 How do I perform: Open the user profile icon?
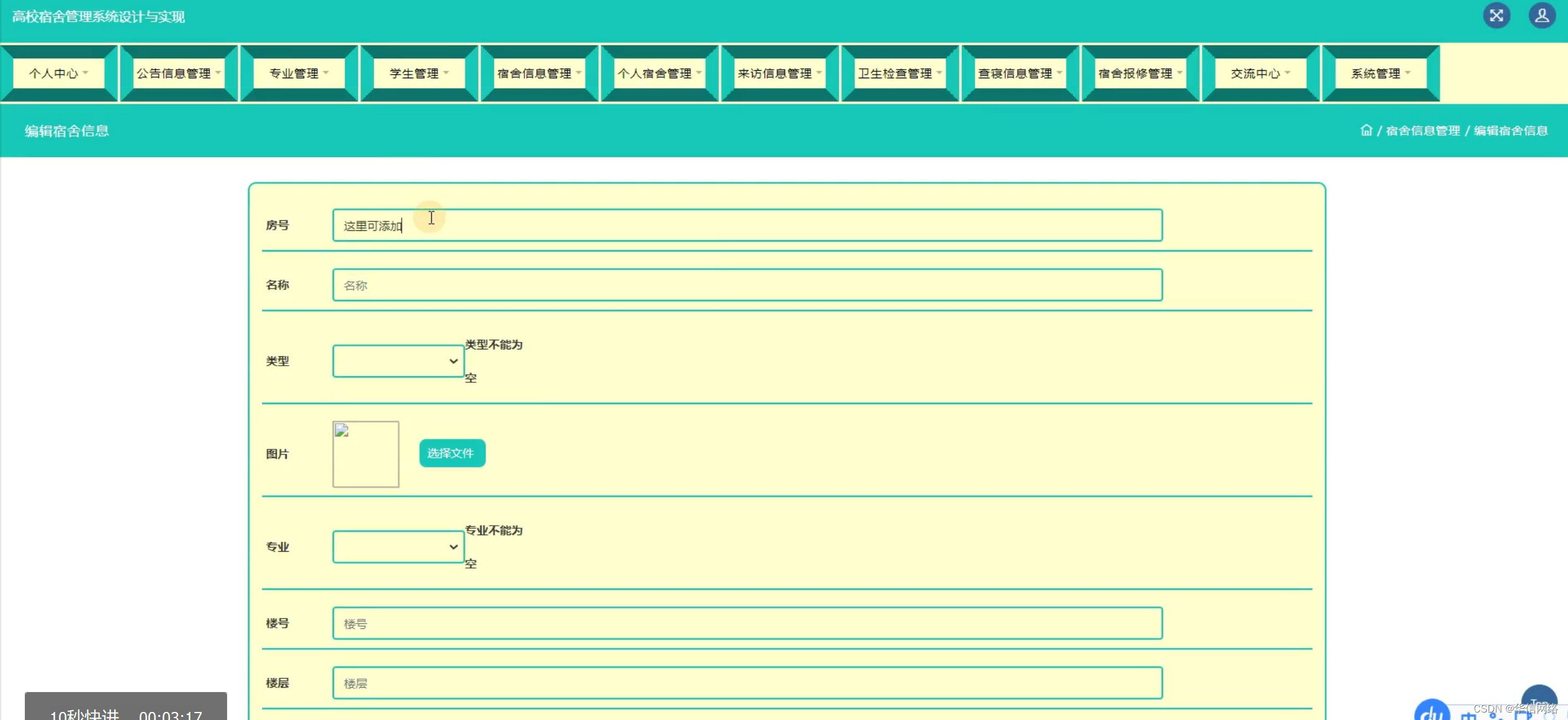coord(1541,16)
